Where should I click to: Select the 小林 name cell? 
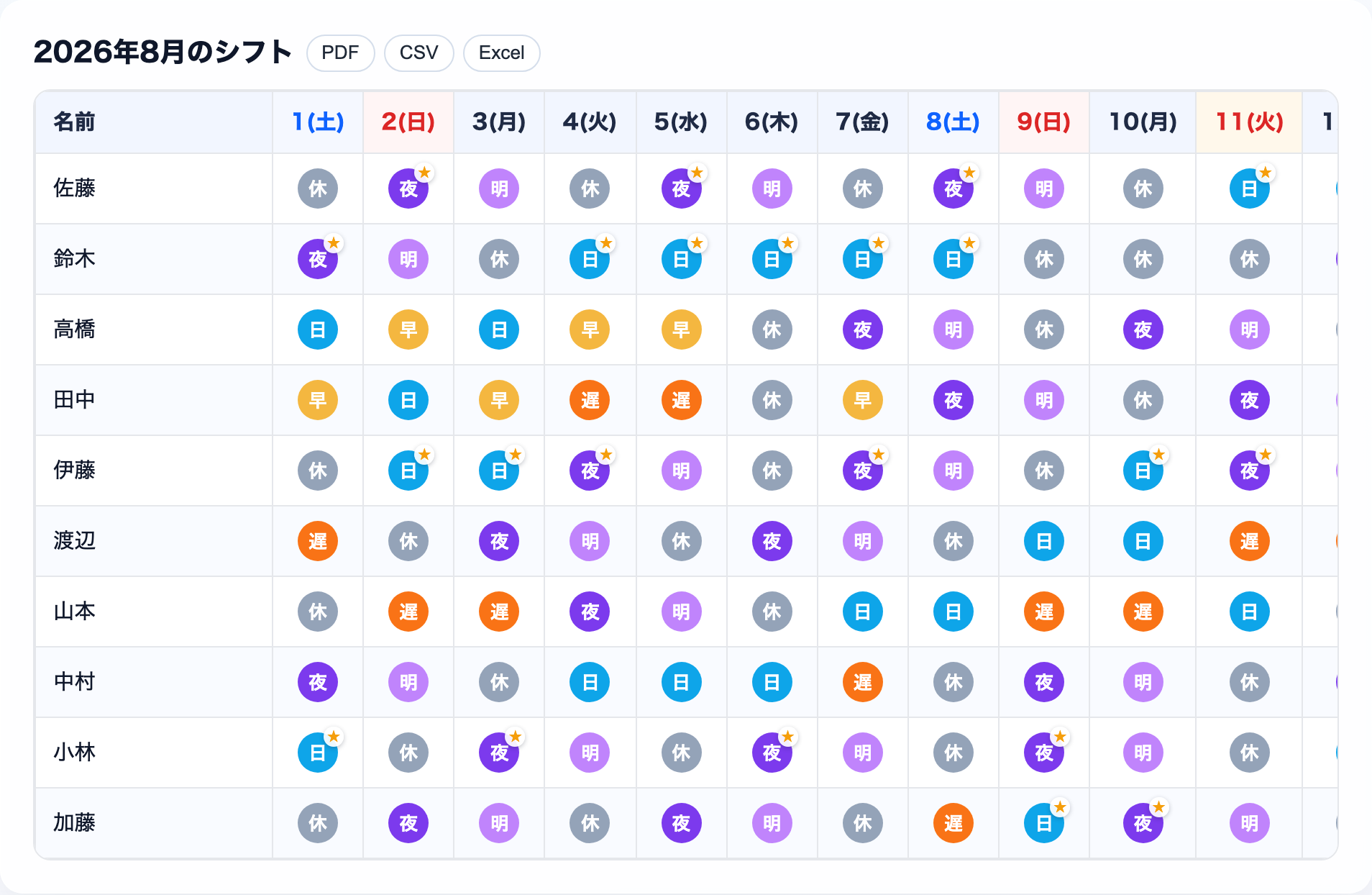154,753
